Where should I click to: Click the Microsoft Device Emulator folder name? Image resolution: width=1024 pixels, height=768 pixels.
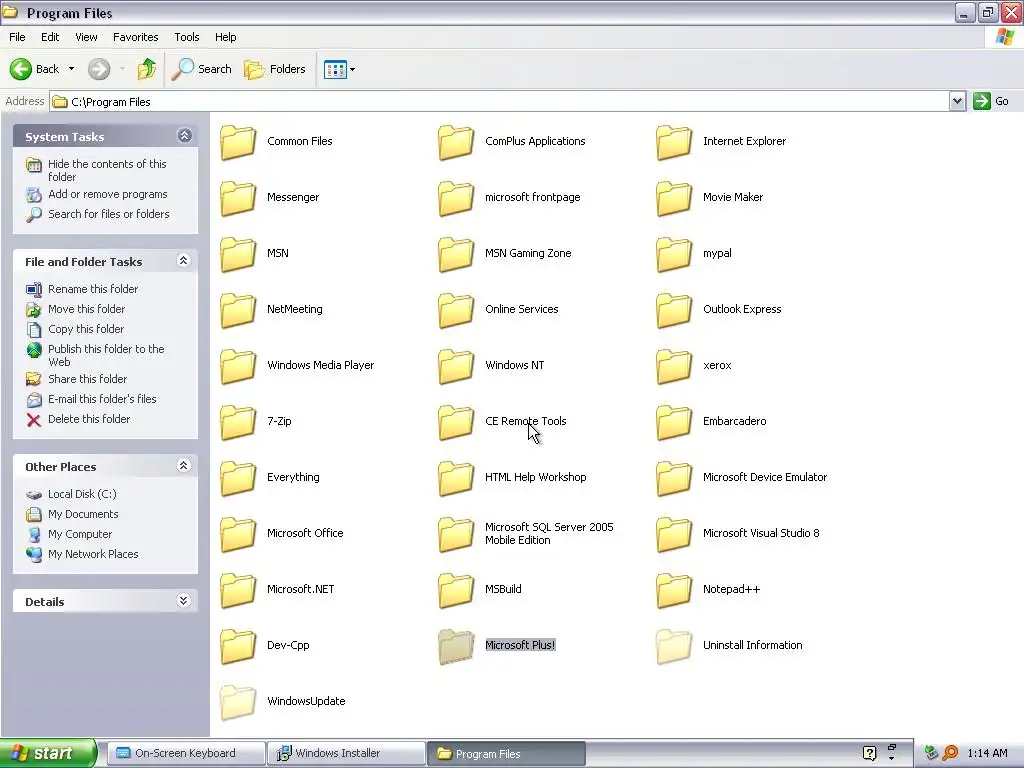click(765, 477)
